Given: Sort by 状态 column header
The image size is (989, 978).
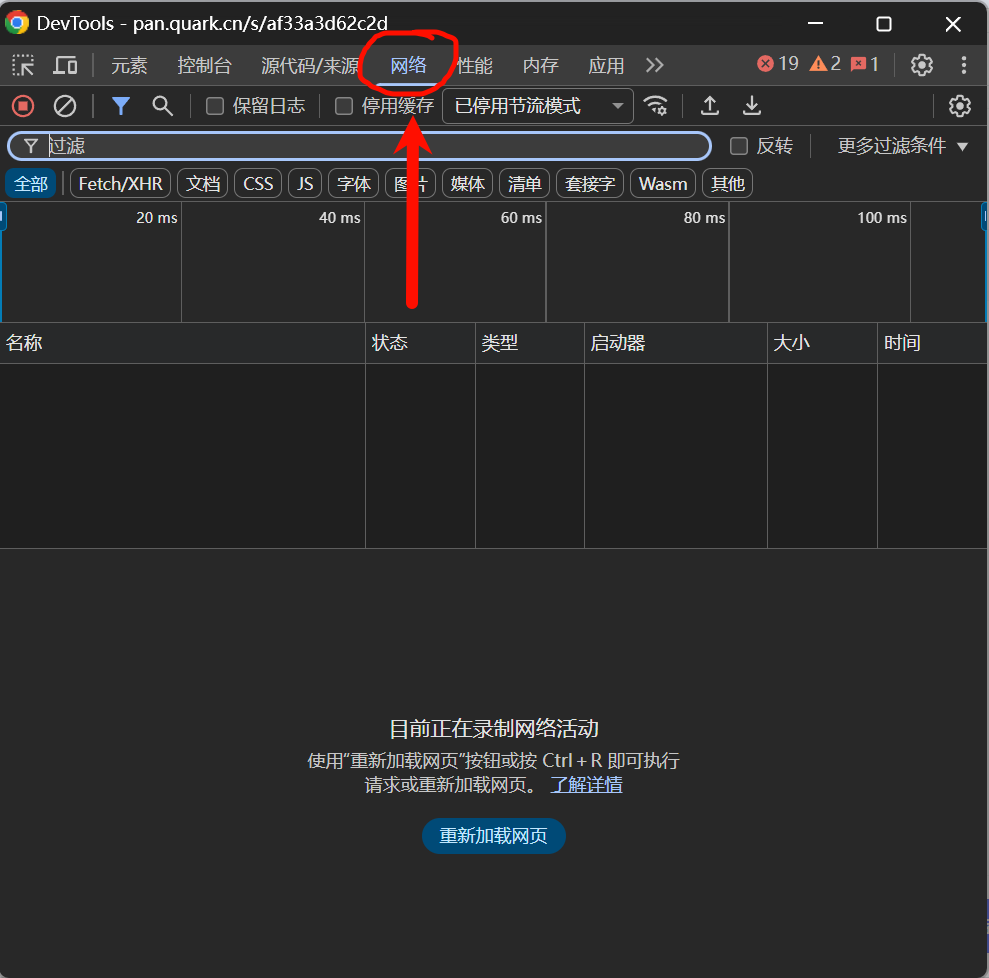Looking at the screenshot, I should point(420,343).
